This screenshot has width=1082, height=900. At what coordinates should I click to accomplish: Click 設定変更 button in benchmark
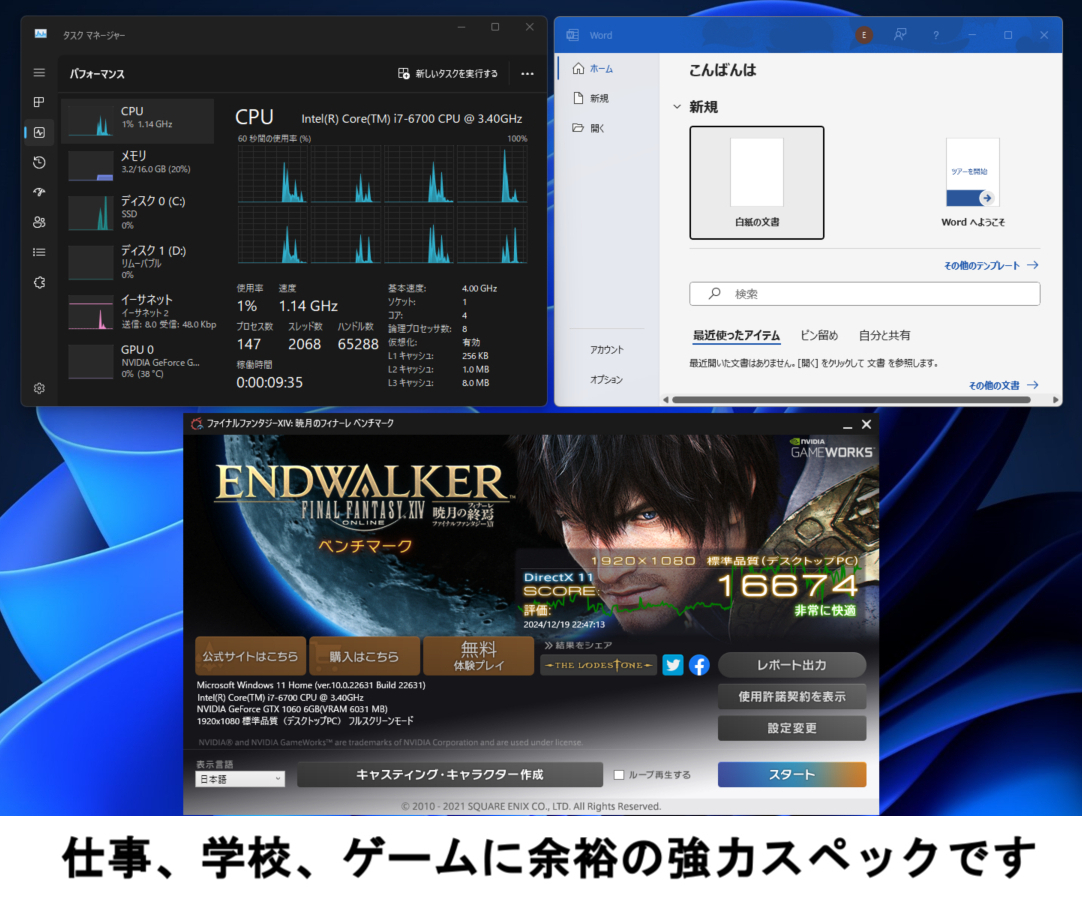[x=791, y=728]
